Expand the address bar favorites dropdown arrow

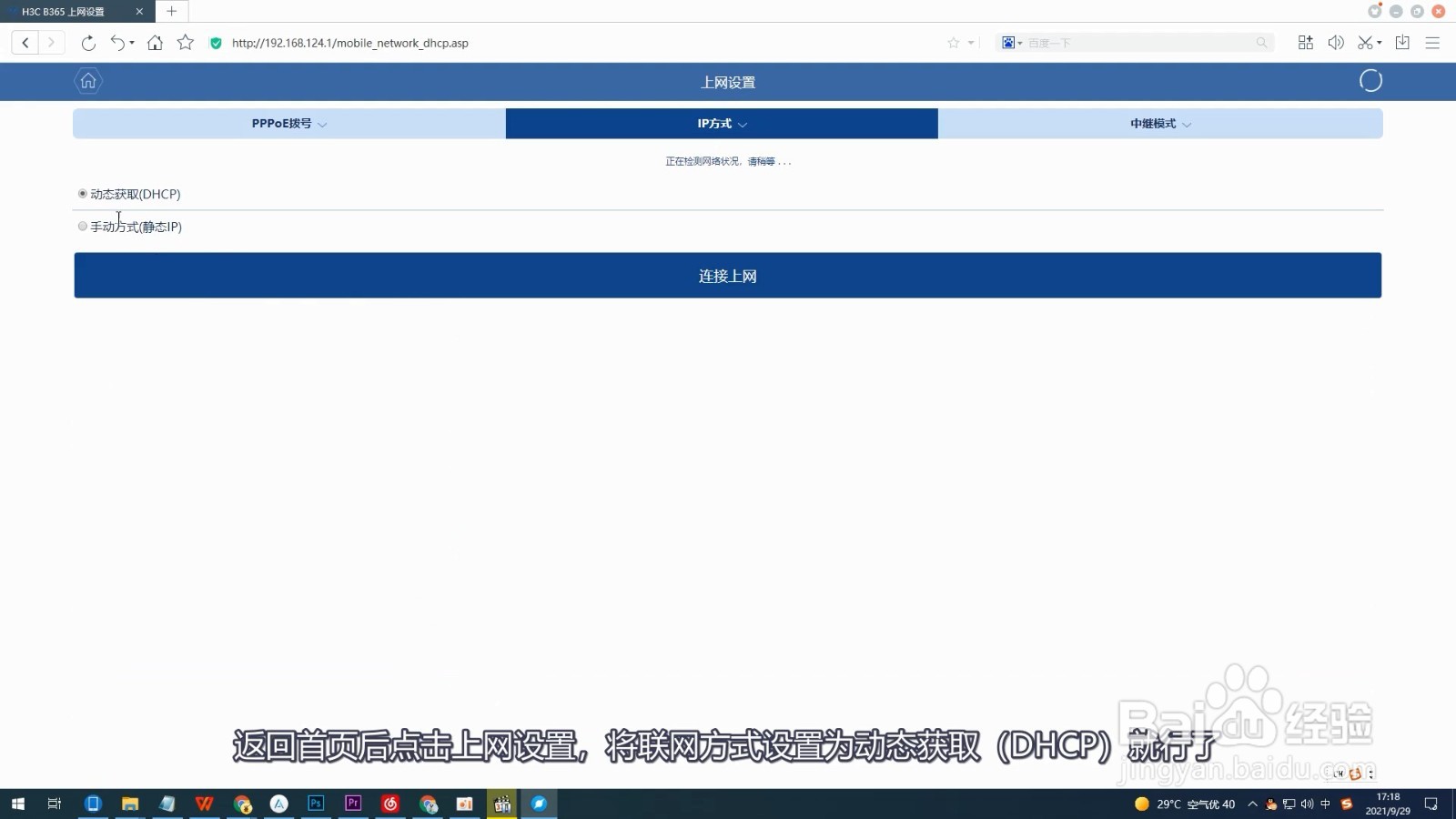point(971,43)
